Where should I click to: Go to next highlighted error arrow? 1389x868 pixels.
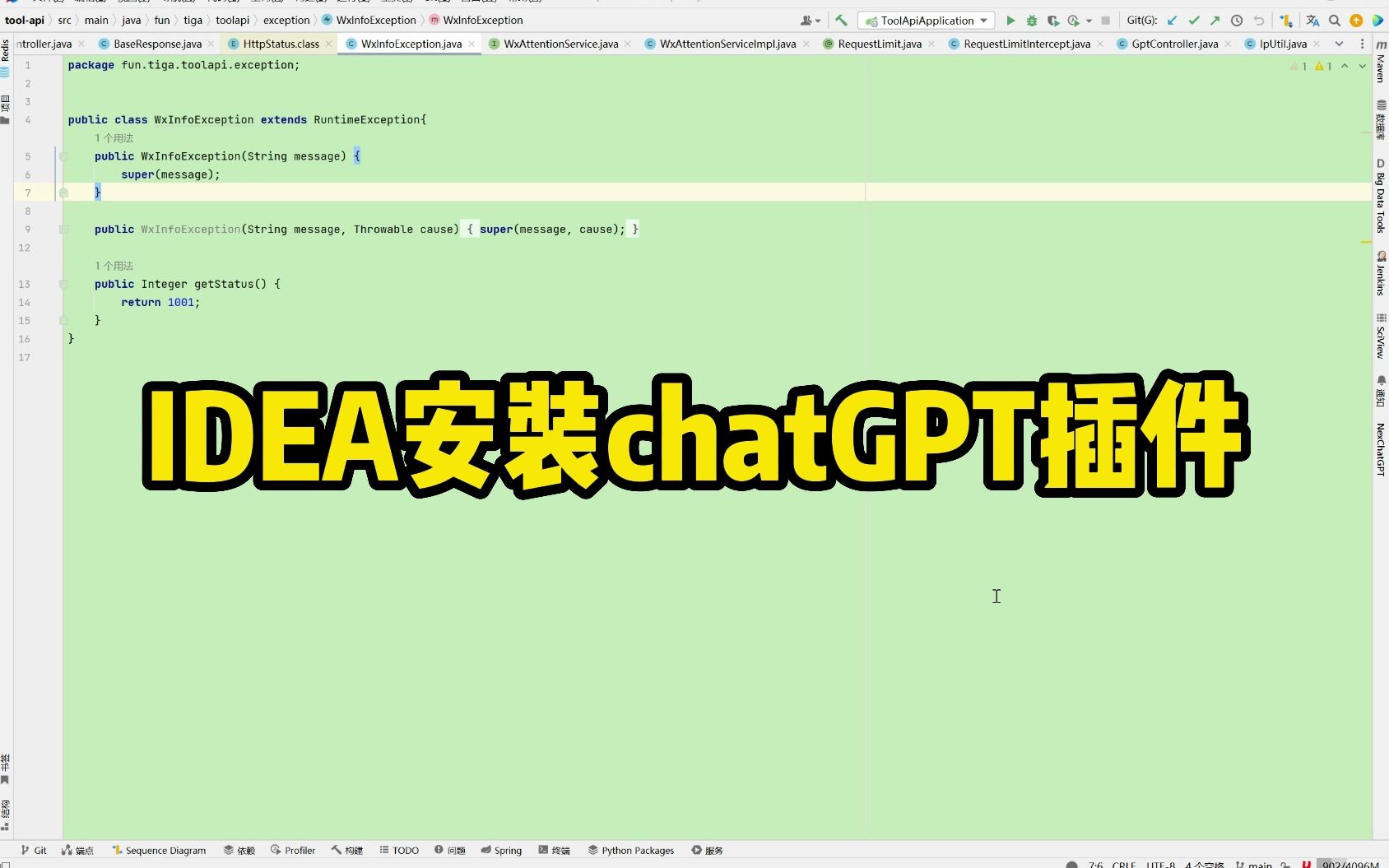click(x=1362, y=66)
